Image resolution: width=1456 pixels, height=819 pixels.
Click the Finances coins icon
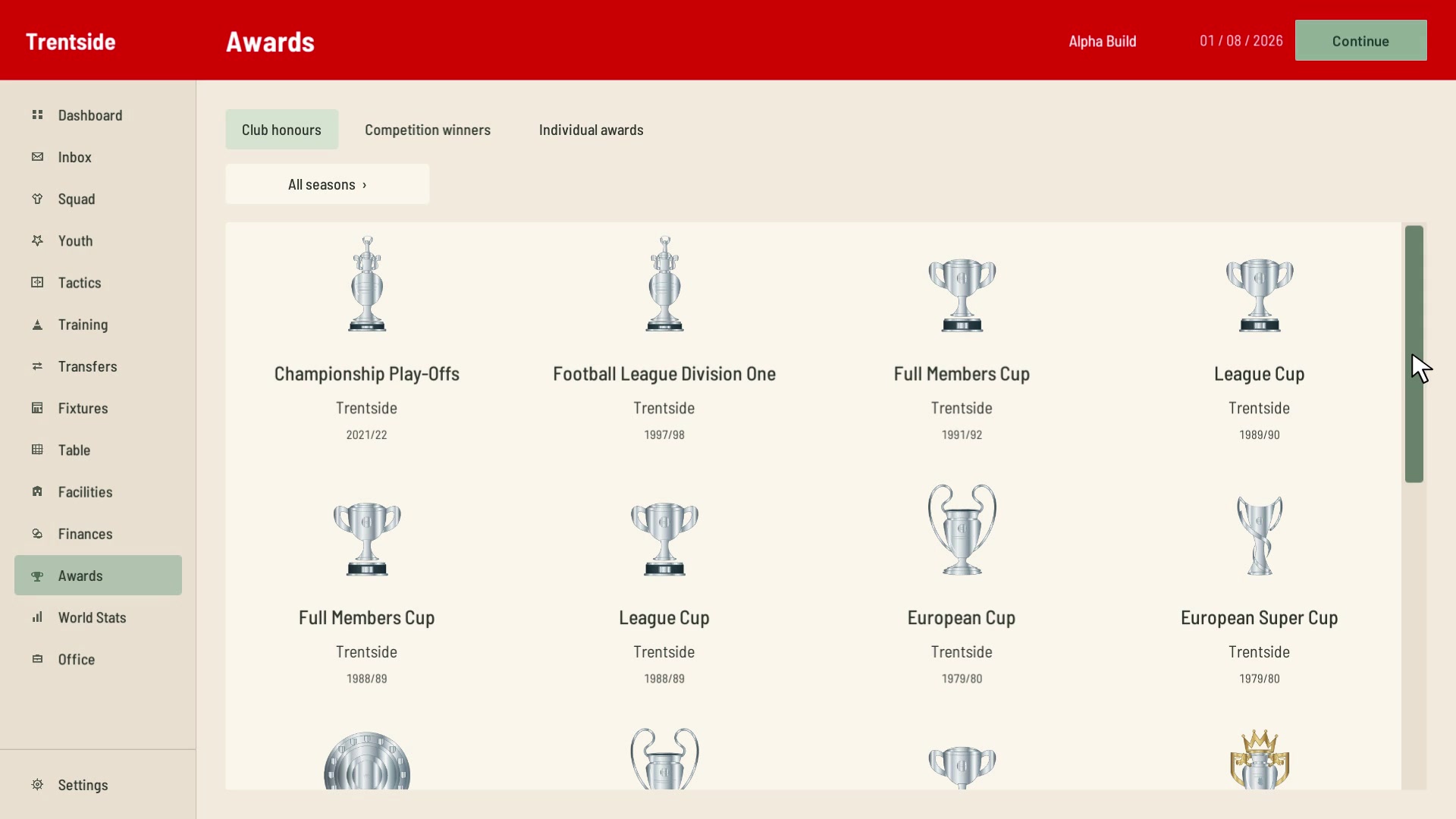(37, 534)
